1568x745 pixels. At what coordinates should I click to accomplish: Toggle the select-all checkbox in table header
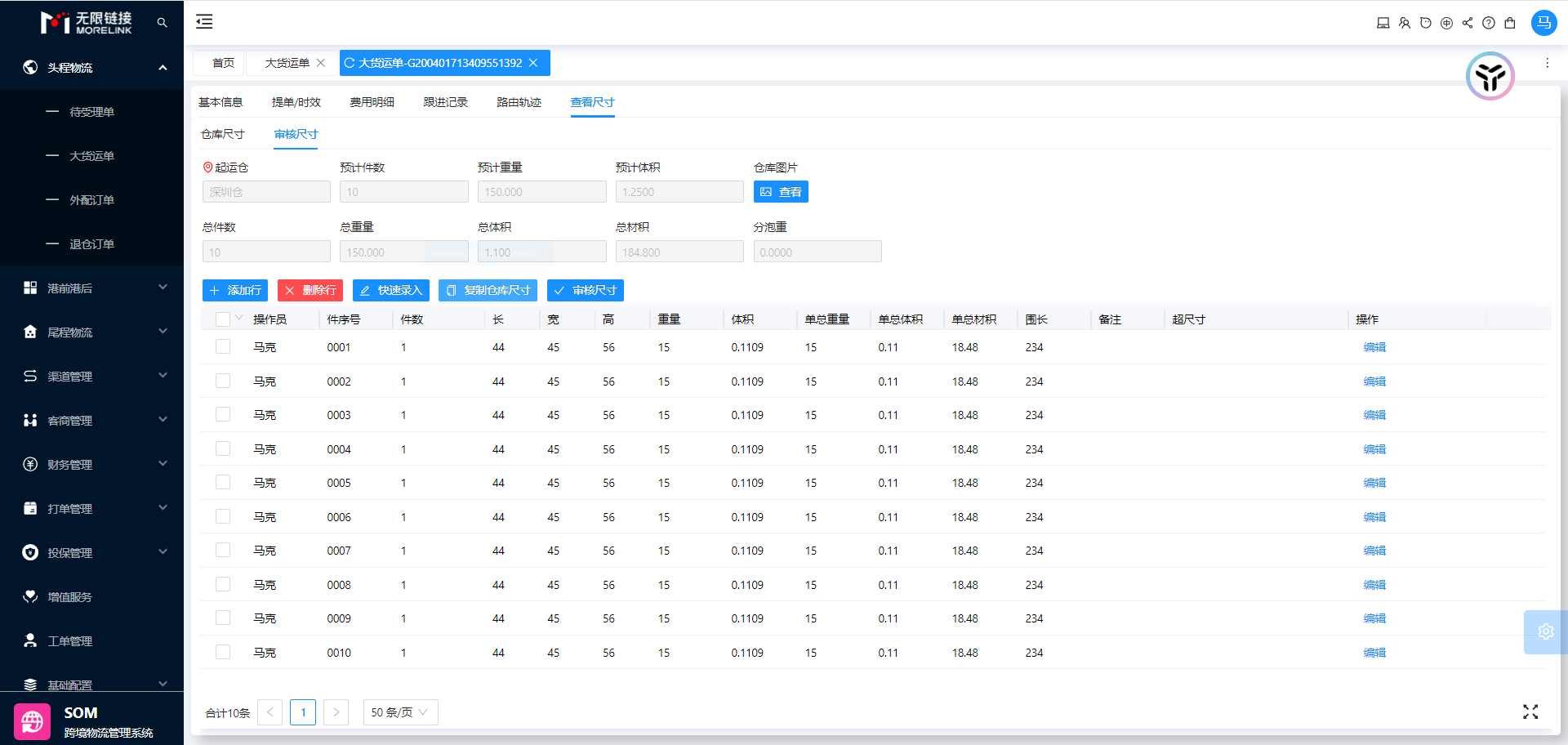[223, 319]
